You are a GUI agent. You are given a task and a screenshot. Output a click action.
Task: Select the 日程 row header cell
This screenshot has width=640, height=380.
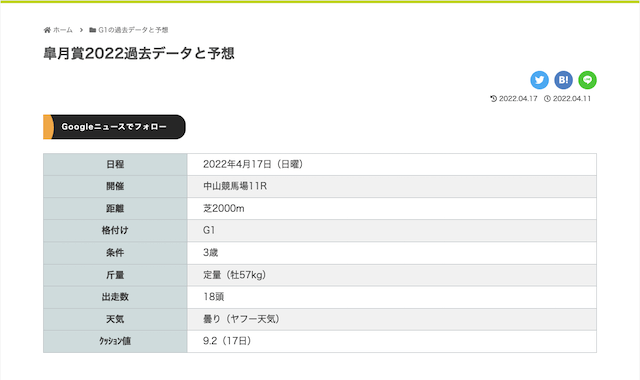point(115,164)
